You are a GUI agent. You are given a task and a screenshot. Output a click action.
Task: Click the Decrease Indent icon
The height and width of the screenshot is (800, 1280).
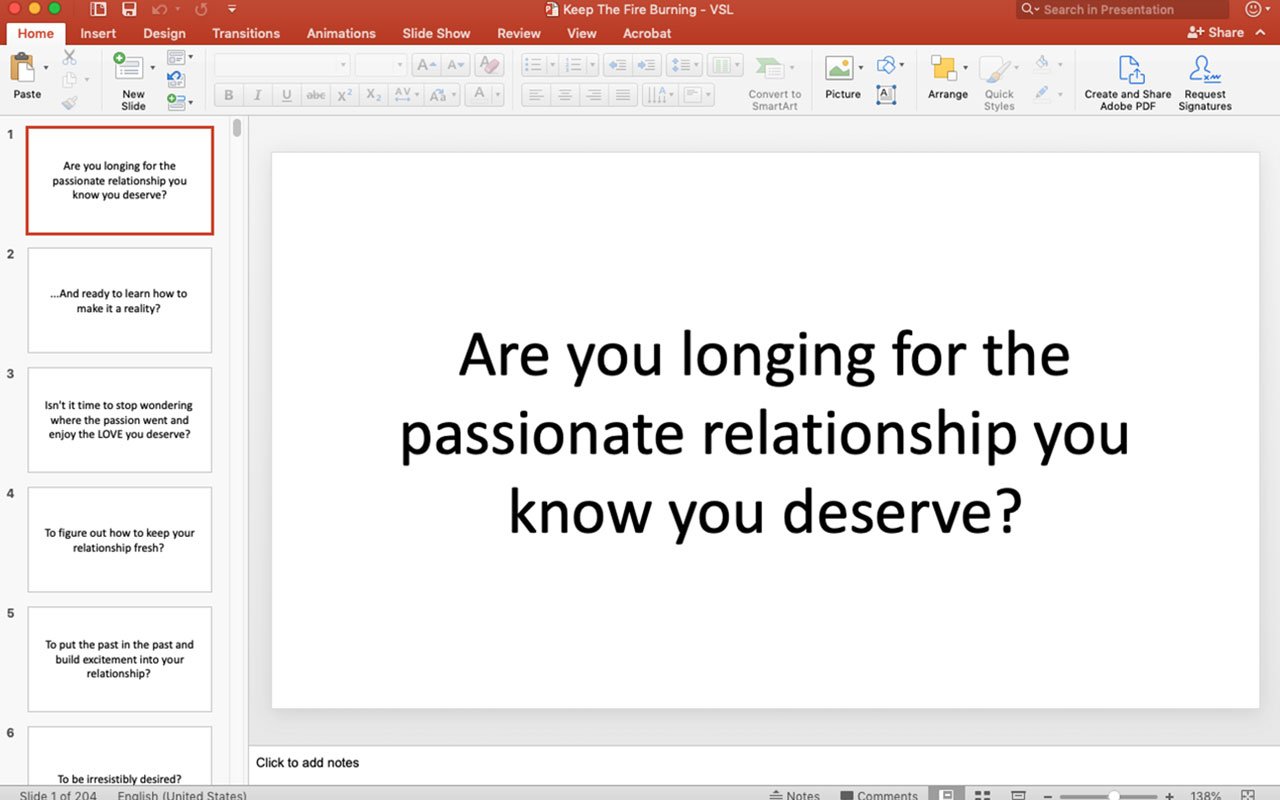[617, 65]
